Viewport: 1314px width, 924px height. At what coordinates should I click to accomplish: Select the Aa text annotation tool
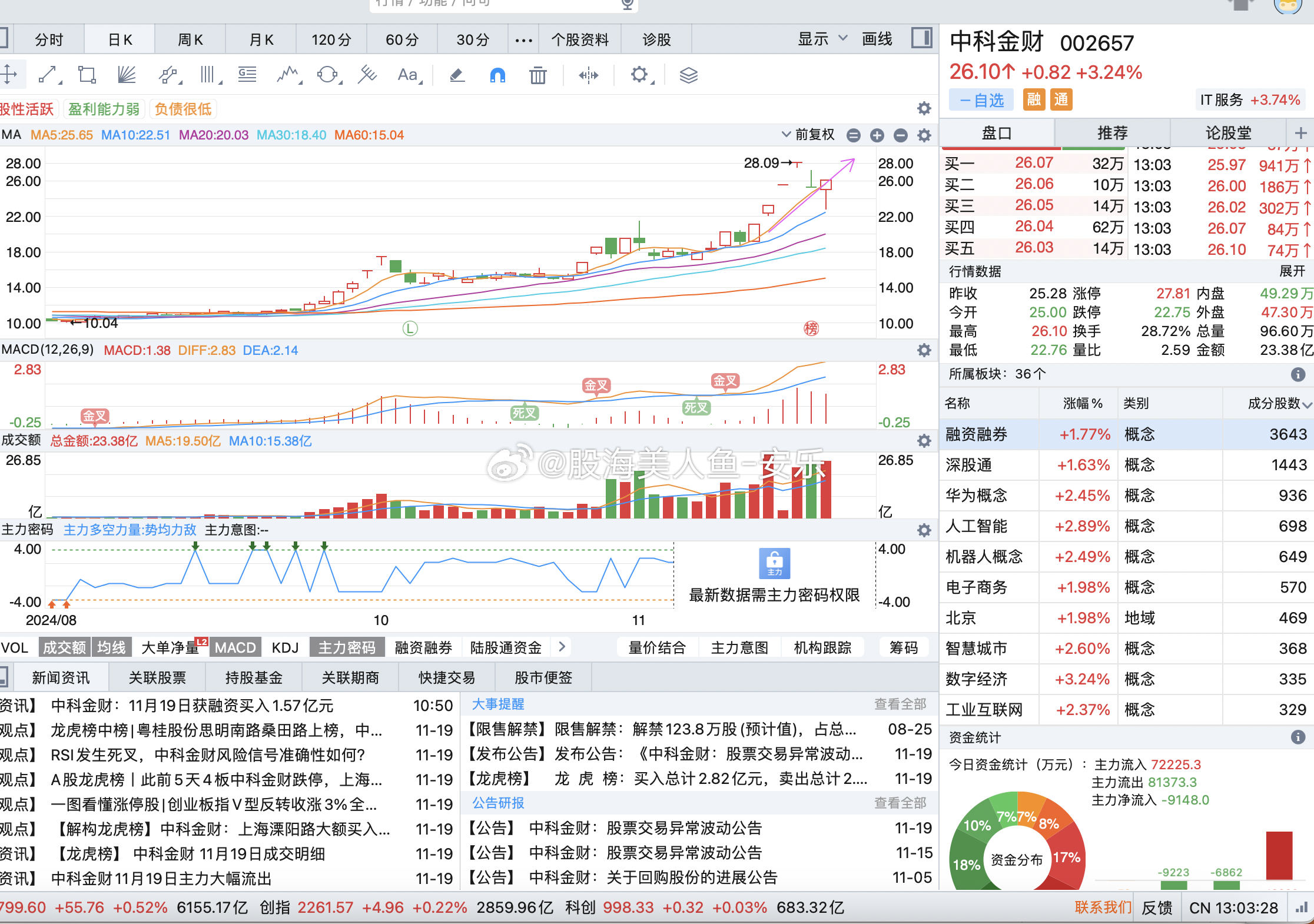[409, 75]
